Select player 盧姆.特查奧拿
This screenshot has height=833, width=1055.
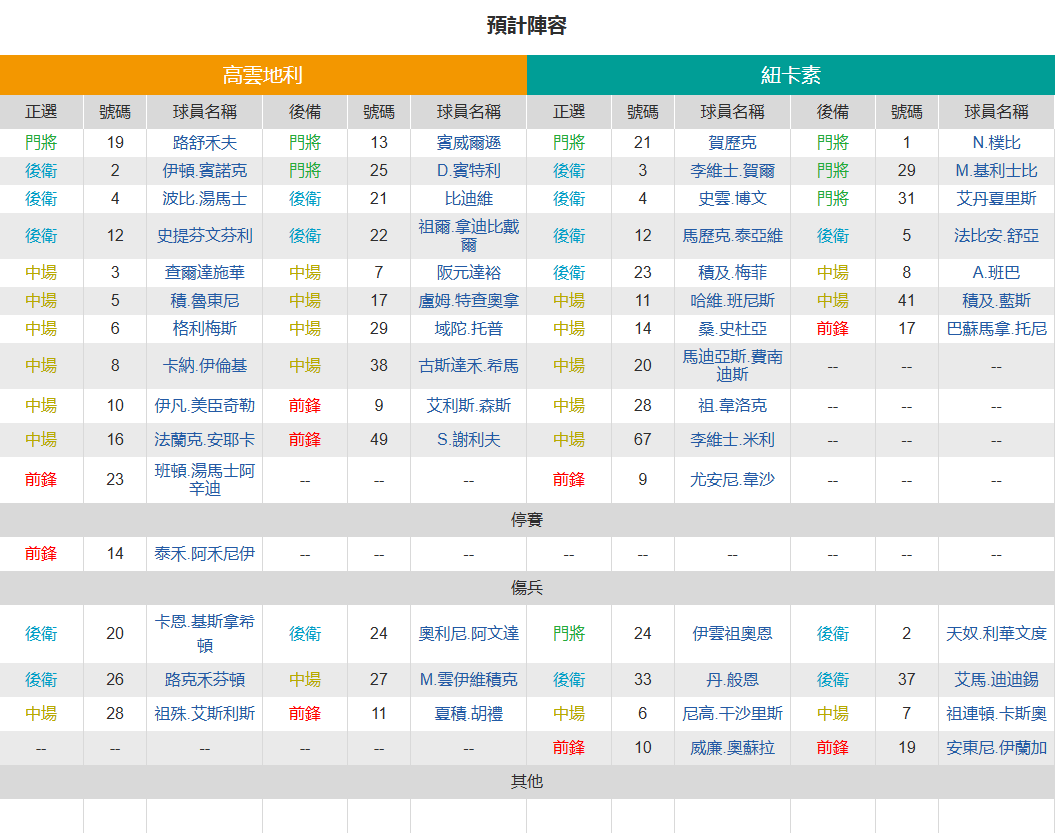point(469,301)
